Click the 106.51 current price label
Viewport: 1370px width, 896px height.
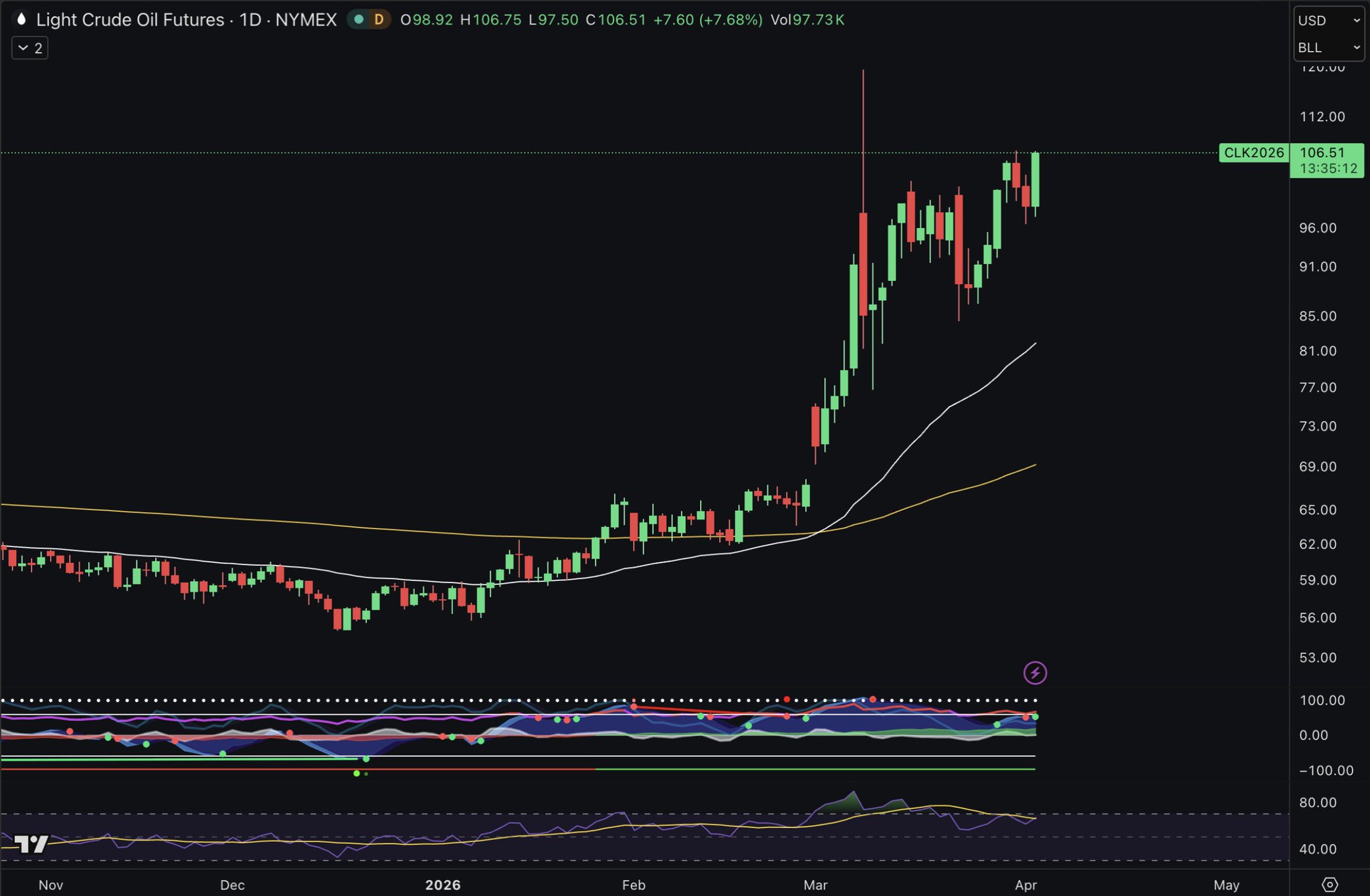pos(1322,152)
